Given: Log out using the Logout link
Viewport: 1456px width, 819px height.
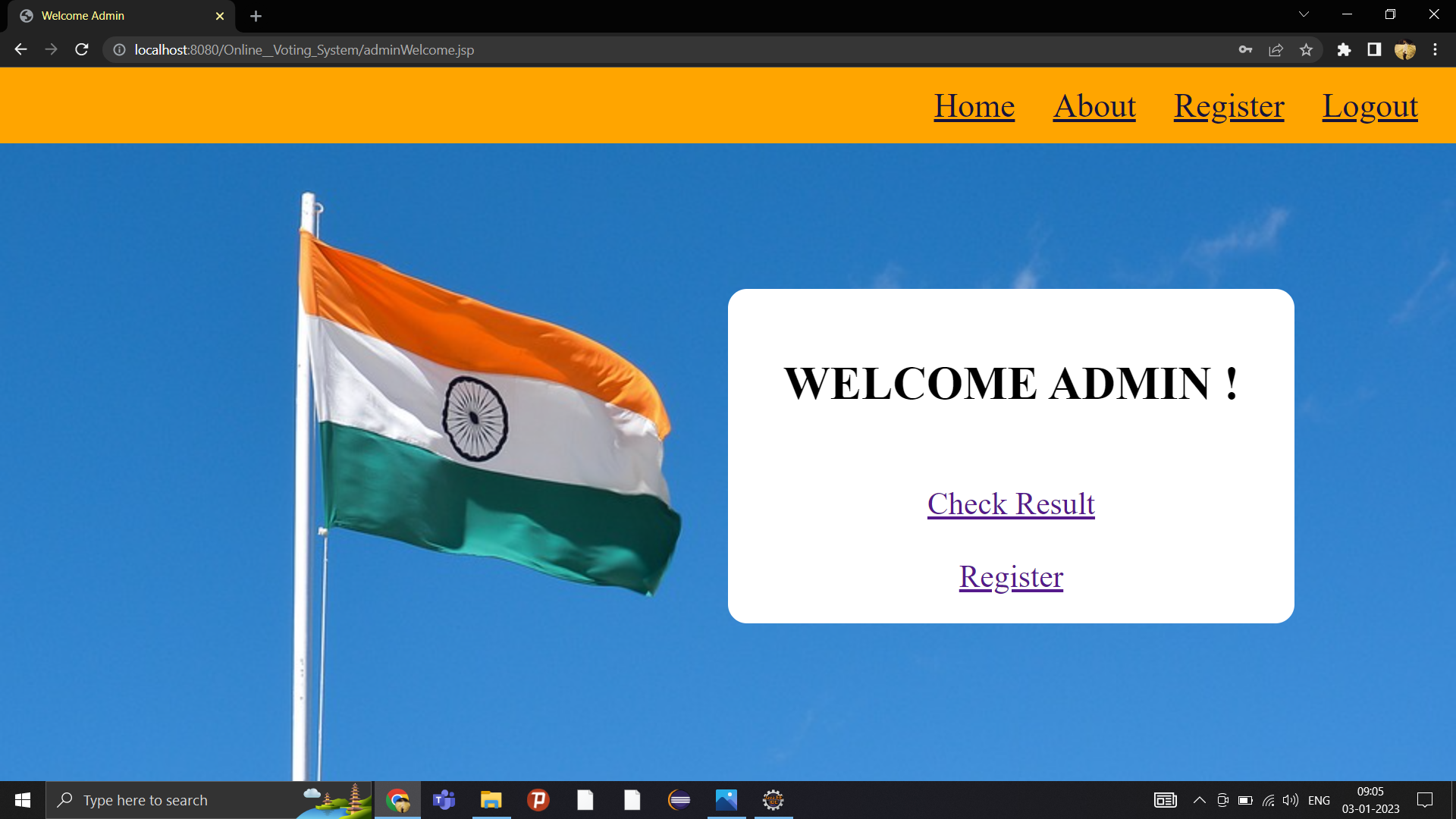Looking at the screenshot, I should pyautogui.click(x=1370, y=106).
